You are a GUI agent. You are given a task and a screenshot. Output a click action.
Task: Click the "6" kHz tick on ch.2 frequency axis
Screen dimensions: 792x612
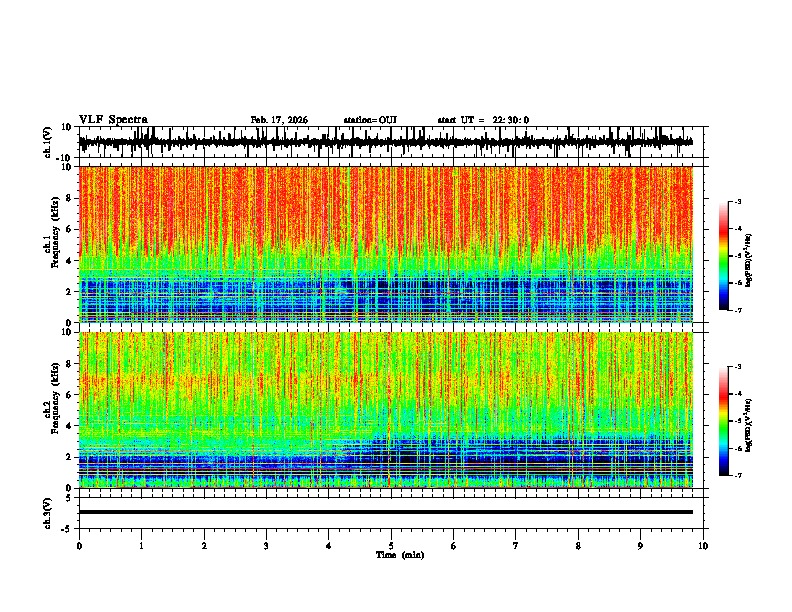pos(69,394)
